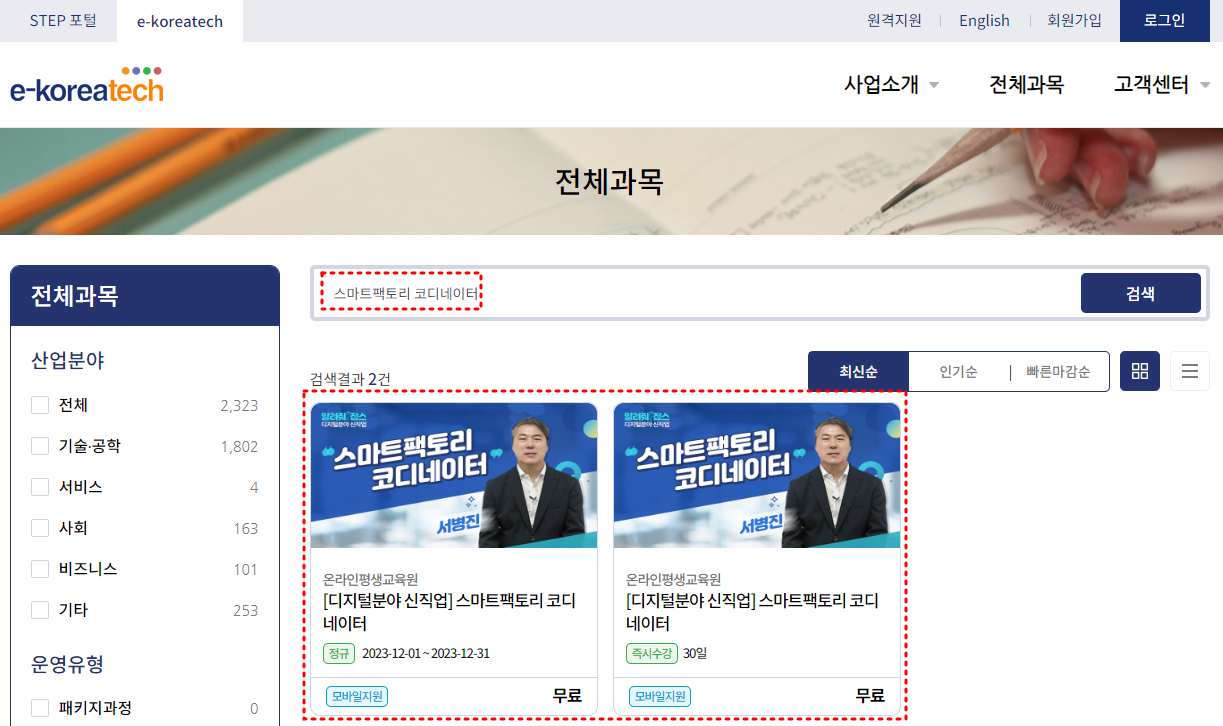
Task: Switch language to English
Action: [984, 20]
